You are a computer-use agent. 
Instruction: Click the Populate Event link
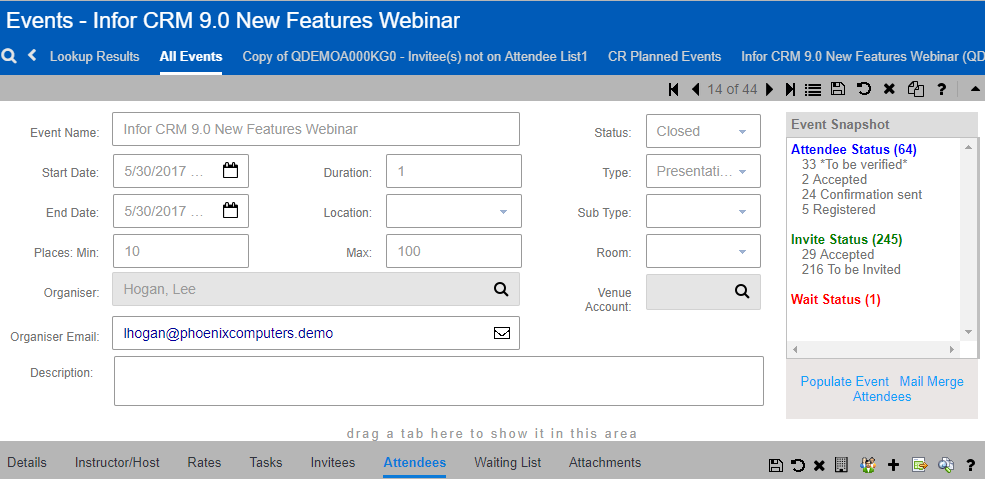point(845,382)
